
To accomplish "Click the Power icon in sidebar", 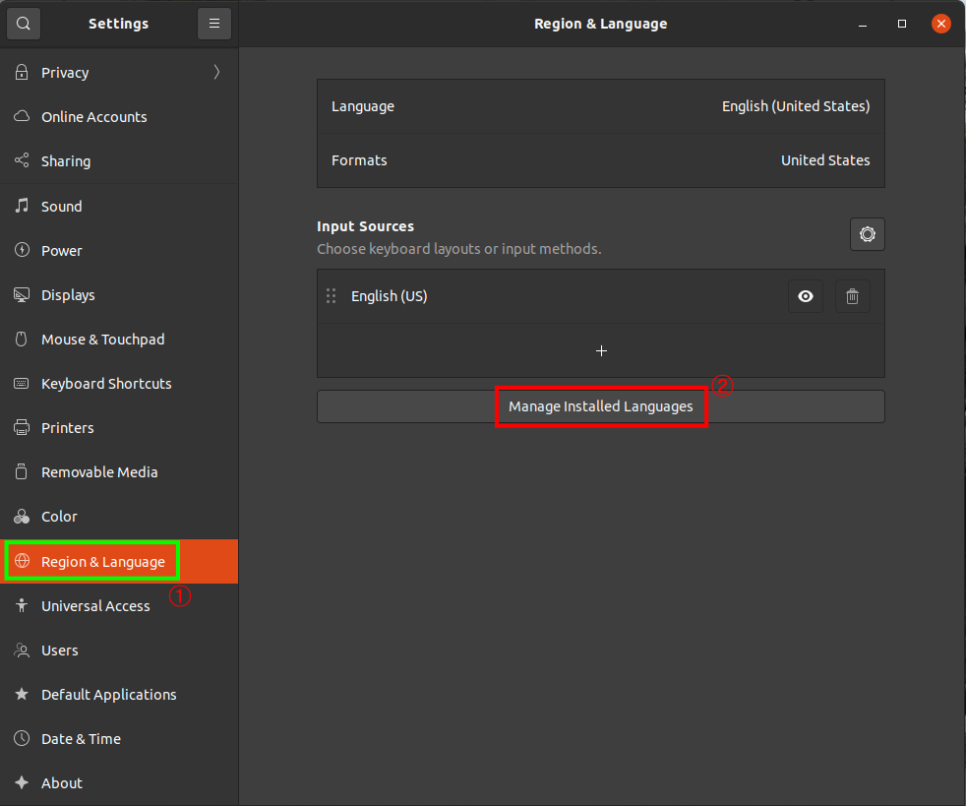I will click(x=22, y=250).
